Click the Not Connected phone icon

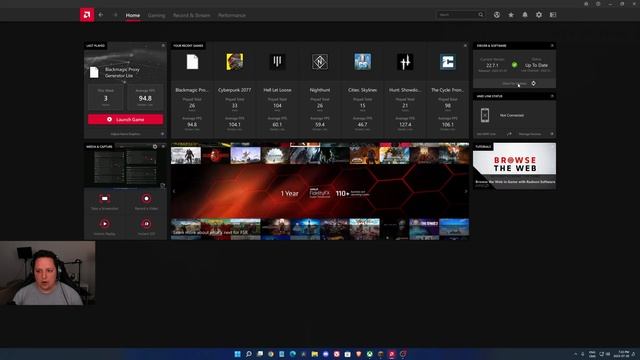coord(484,115)
